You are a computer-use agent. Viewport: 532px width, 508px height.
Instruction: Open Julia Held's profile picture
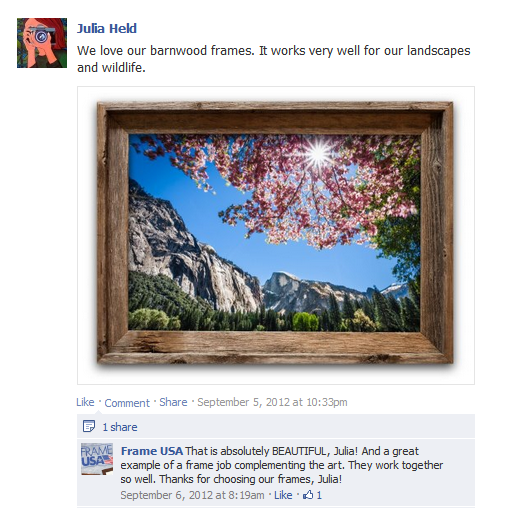tap(42, 43)
